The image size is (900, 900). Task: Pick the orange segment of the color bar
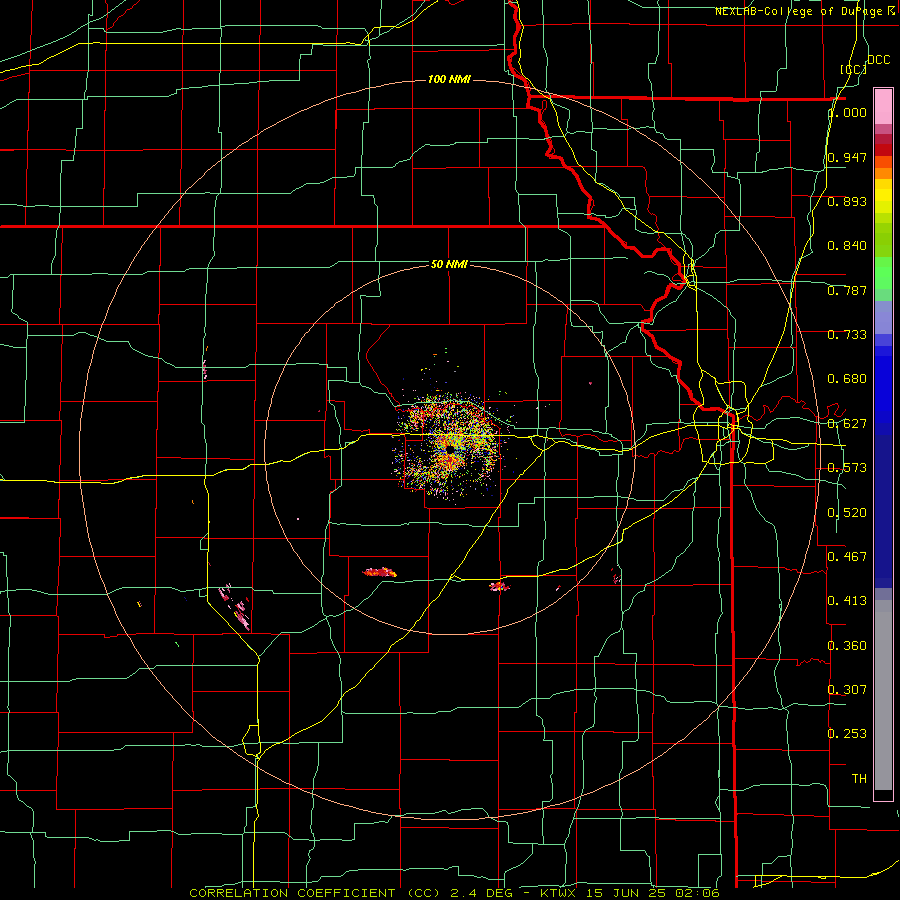click(883, 173)
